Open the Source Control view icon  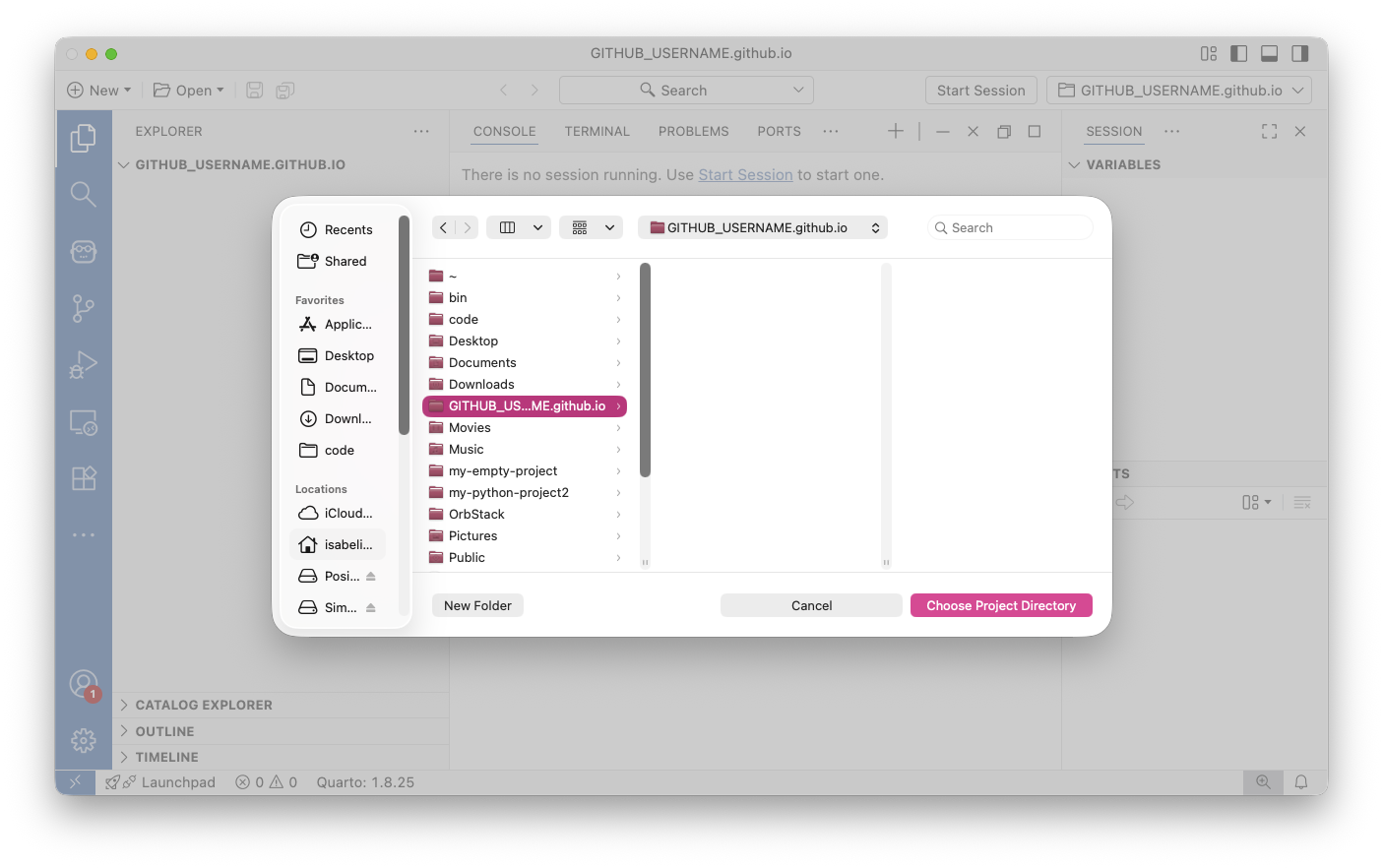84,309
